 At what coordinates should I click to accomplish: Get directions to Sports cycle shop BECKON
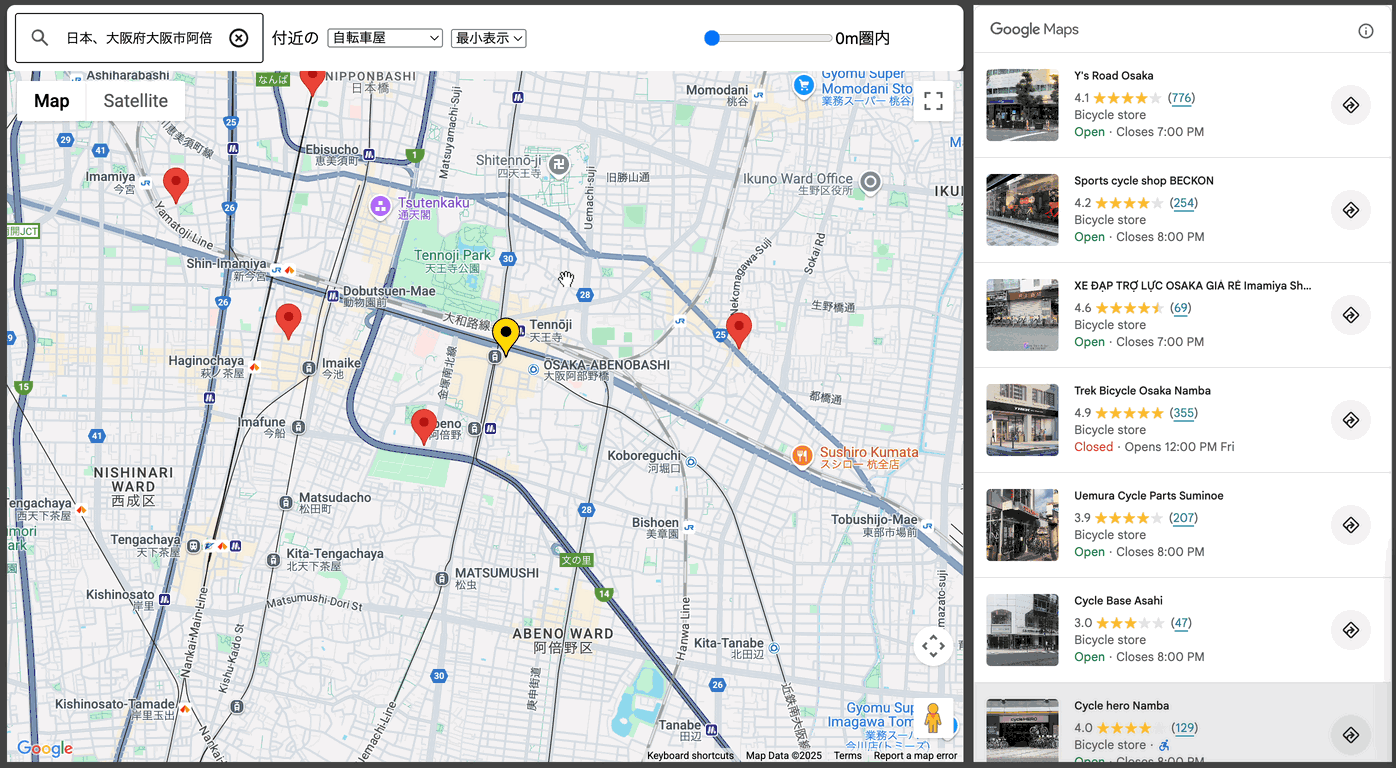coord(1351,210)
